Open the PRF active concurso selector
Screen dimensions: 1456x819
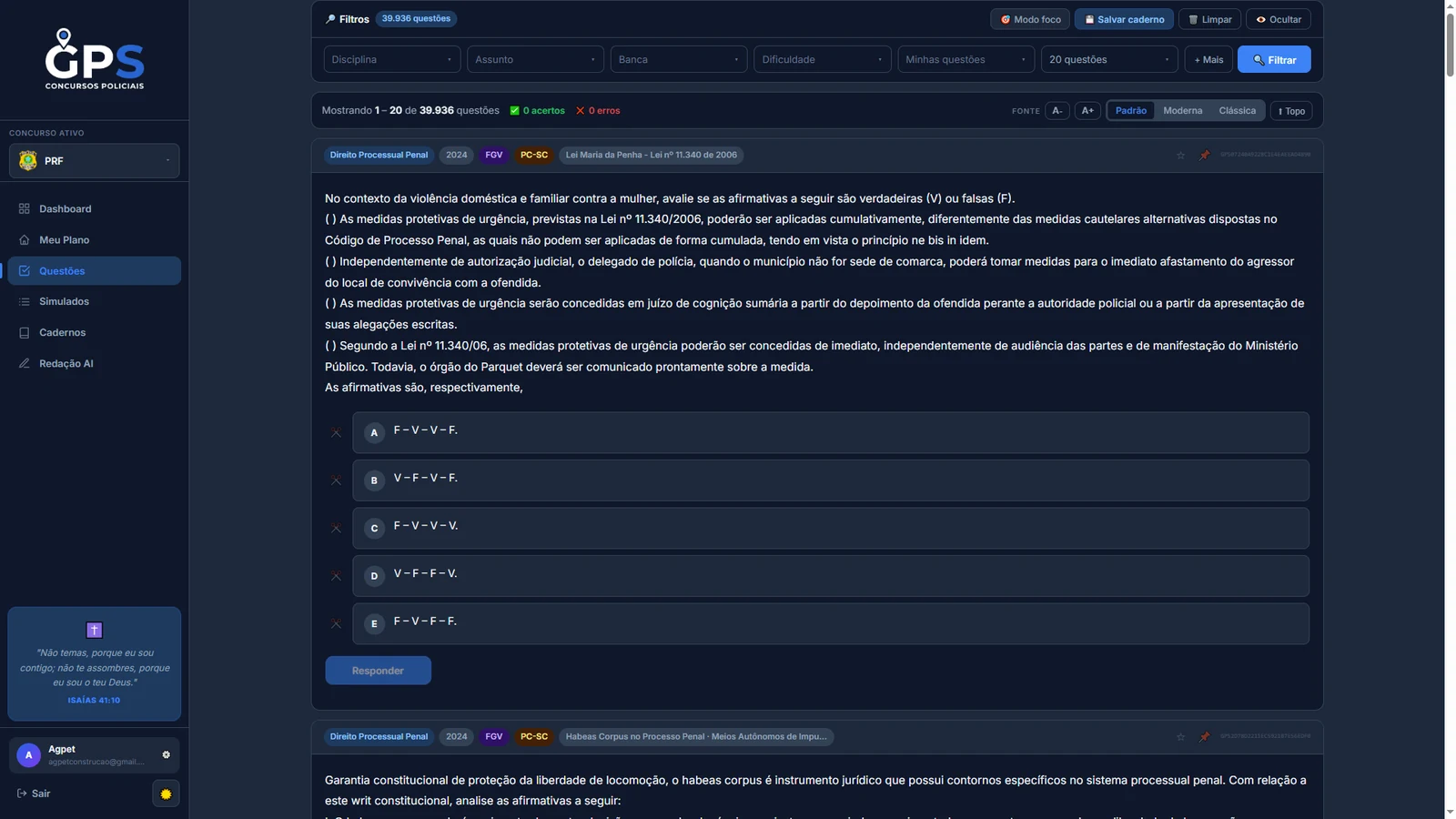(x=95, y=161)
